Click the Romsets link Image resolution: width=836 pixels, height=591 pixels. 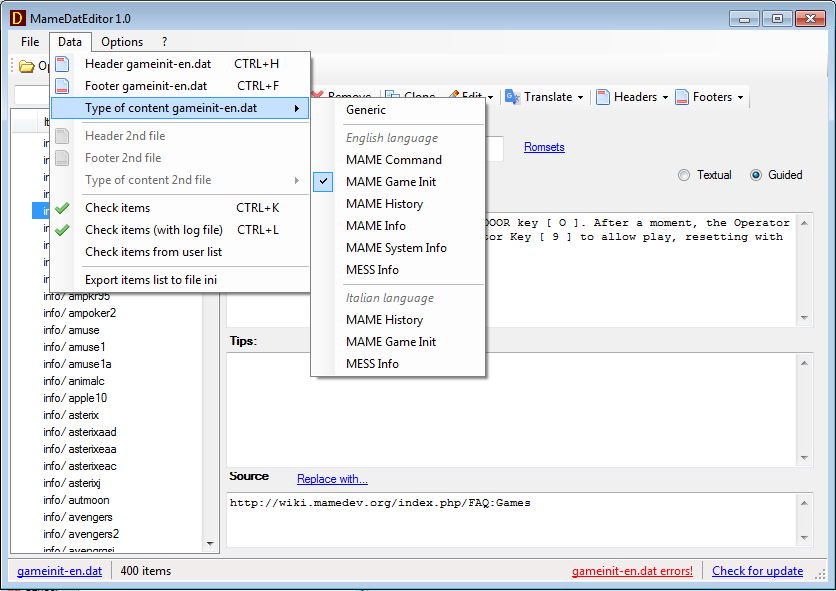[x=544, y=147]
